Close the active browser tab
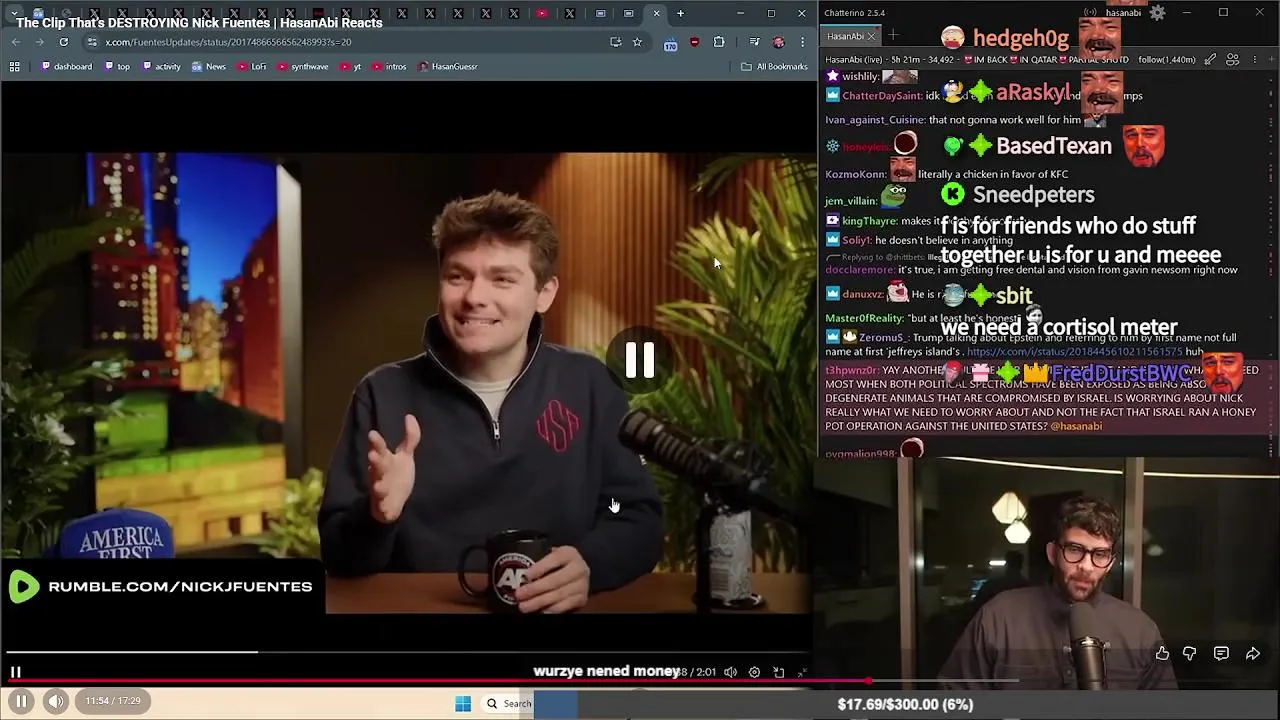The image size is (1280, 720). tap(656, 13)
